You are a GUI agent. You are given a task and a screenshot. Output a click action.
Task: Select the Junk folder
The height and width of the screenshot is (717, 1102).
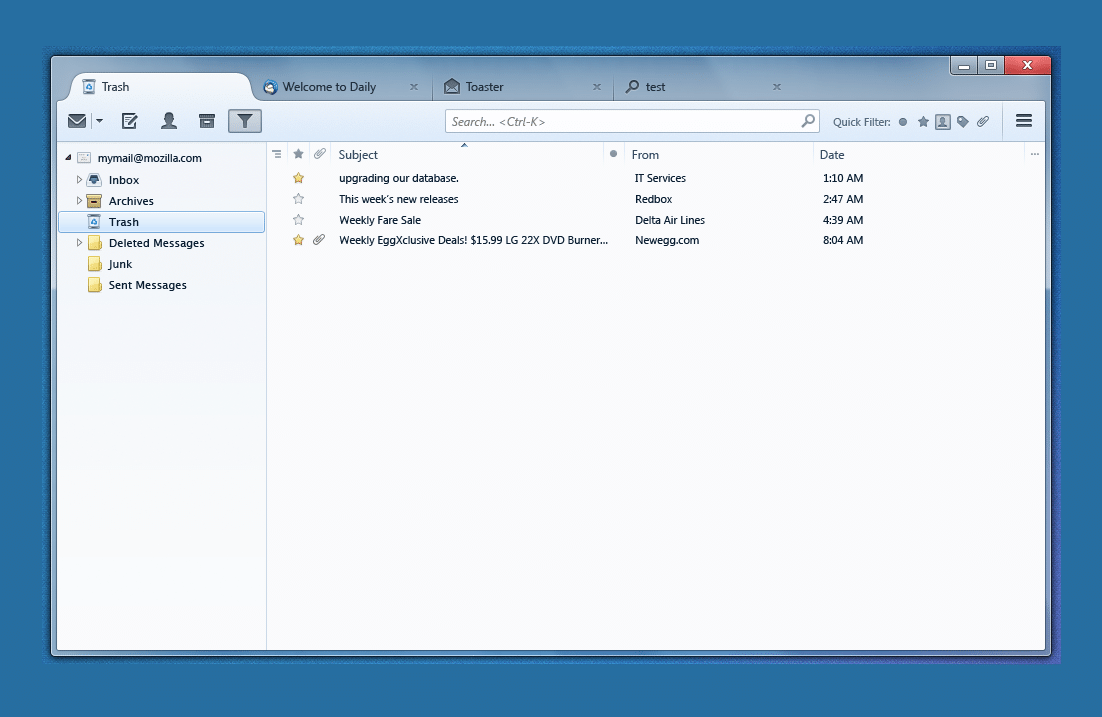coord(120,264)
